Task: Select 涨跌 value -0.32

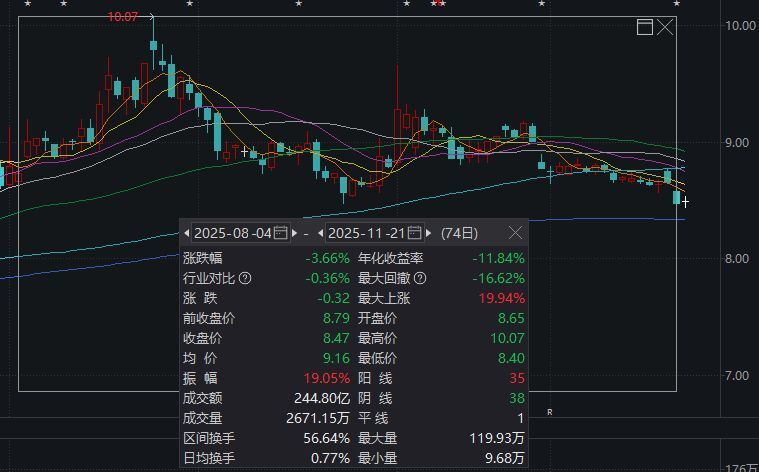Action: click(x=334, y=298)
